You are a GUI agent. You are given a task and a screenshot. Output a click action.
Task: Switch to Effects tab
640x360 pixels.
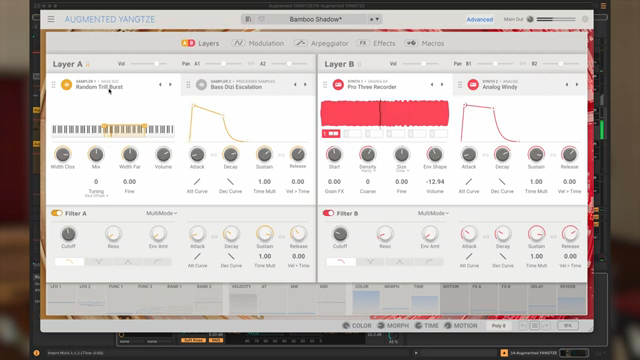[x=376, y=43]
